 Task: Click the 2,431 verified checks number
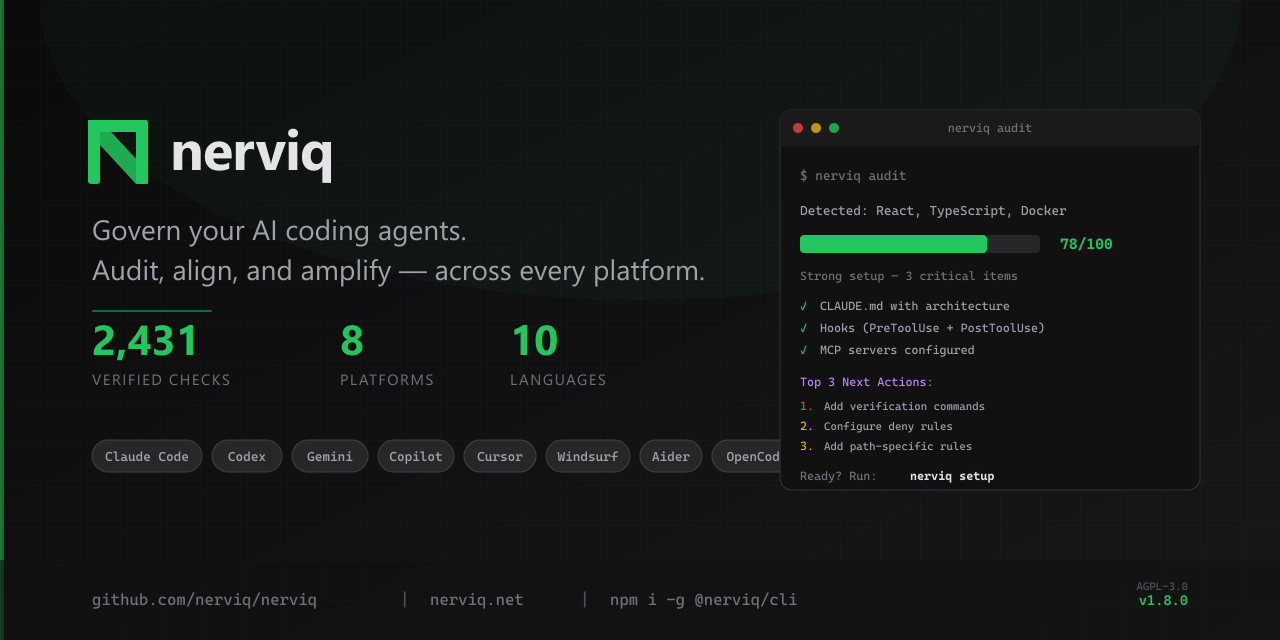click(146, 341)
